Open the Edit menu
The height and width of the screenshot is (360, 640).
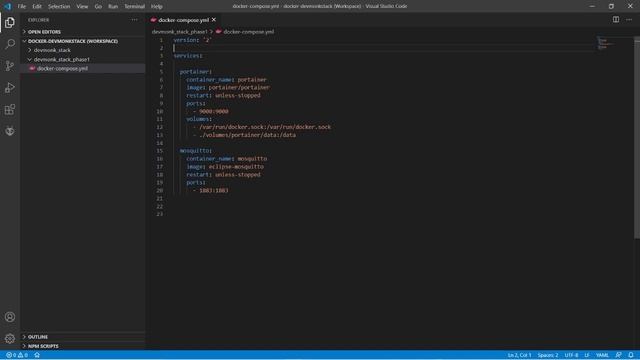[37, 6]
